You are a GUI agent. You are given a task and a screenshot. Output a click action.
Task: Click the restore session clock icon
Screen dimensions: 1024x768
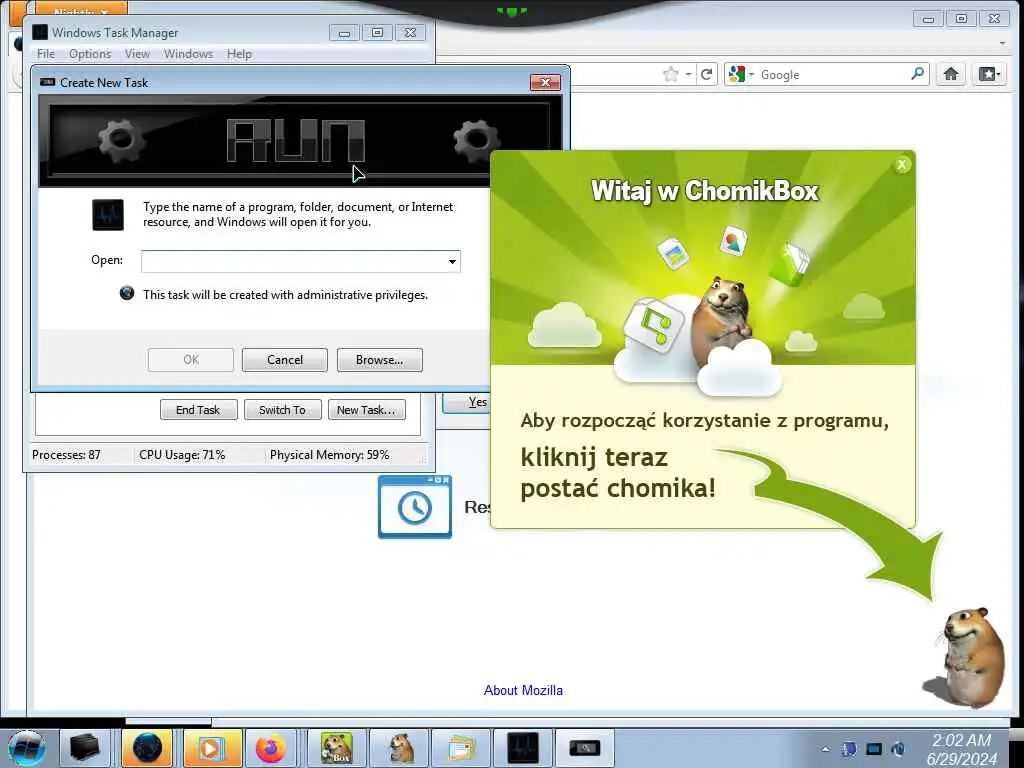point(415,507)
